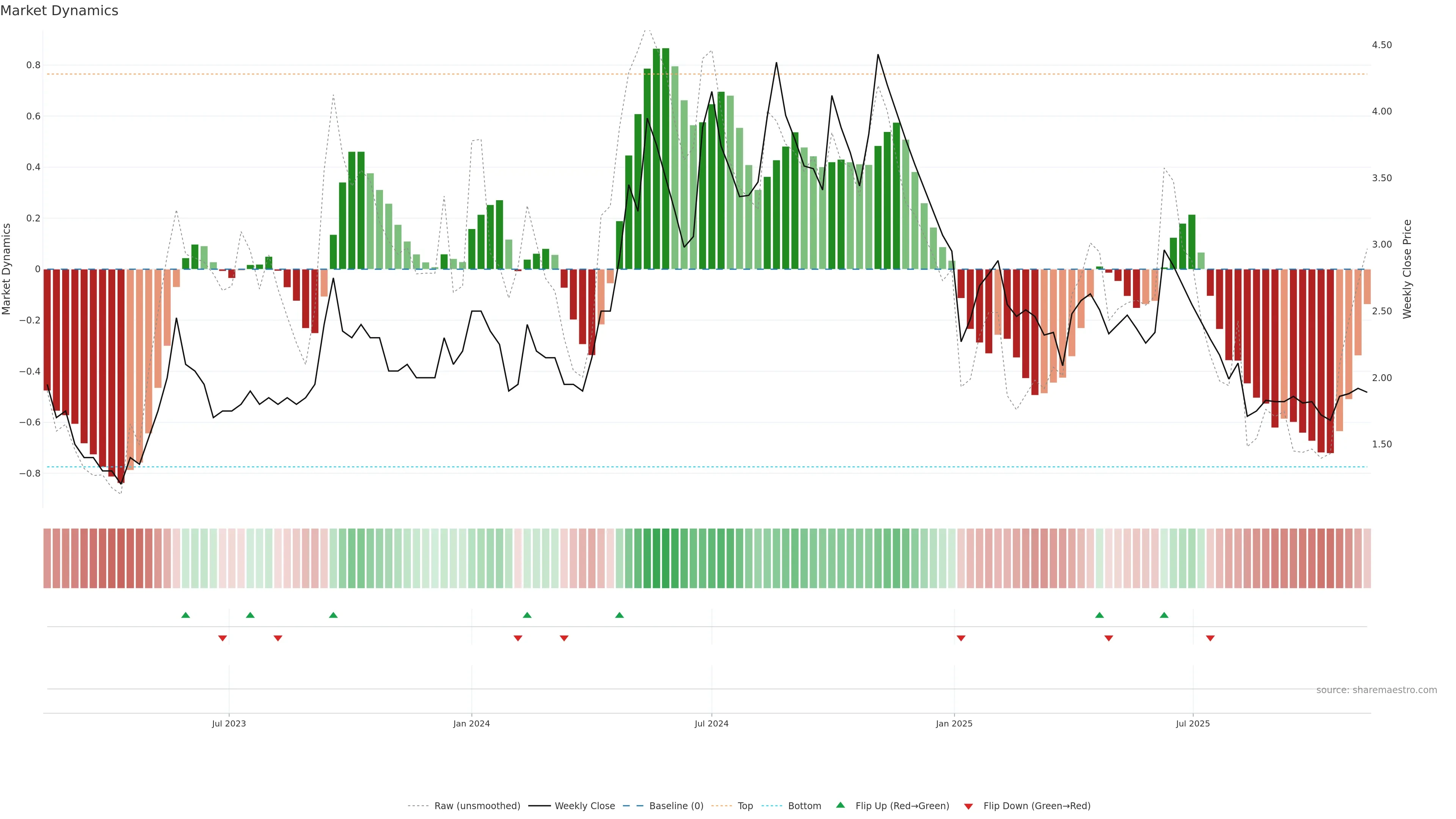Screen dimensions: 1456x819
Task: Click the first red flip-down marker before Jul 2023
Action: click(223, 638)
